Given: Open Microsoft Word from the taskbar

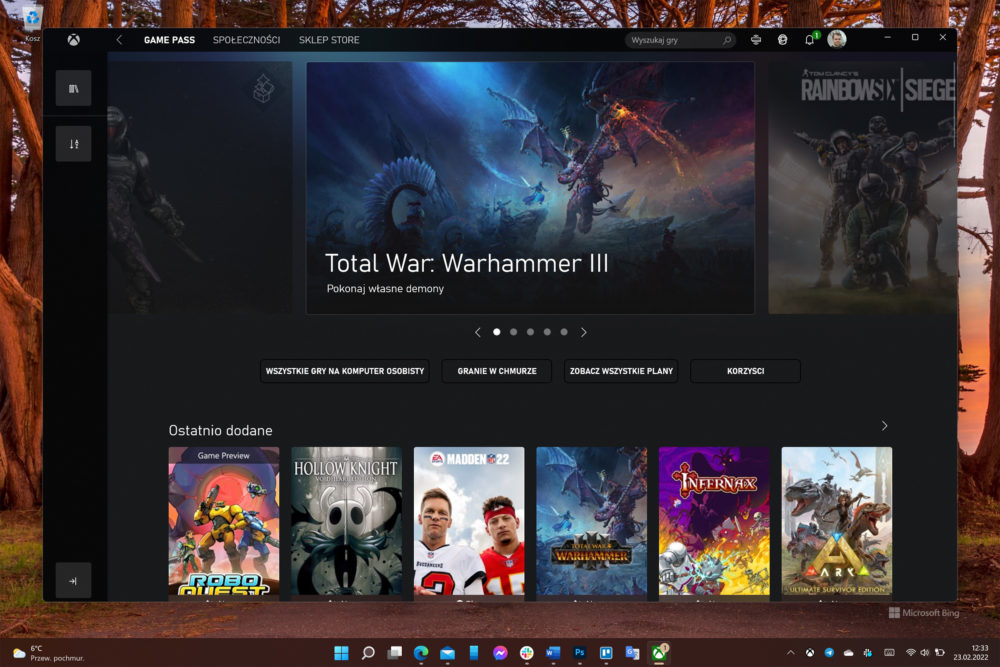Looking at the screenshot, I should 553,653.
